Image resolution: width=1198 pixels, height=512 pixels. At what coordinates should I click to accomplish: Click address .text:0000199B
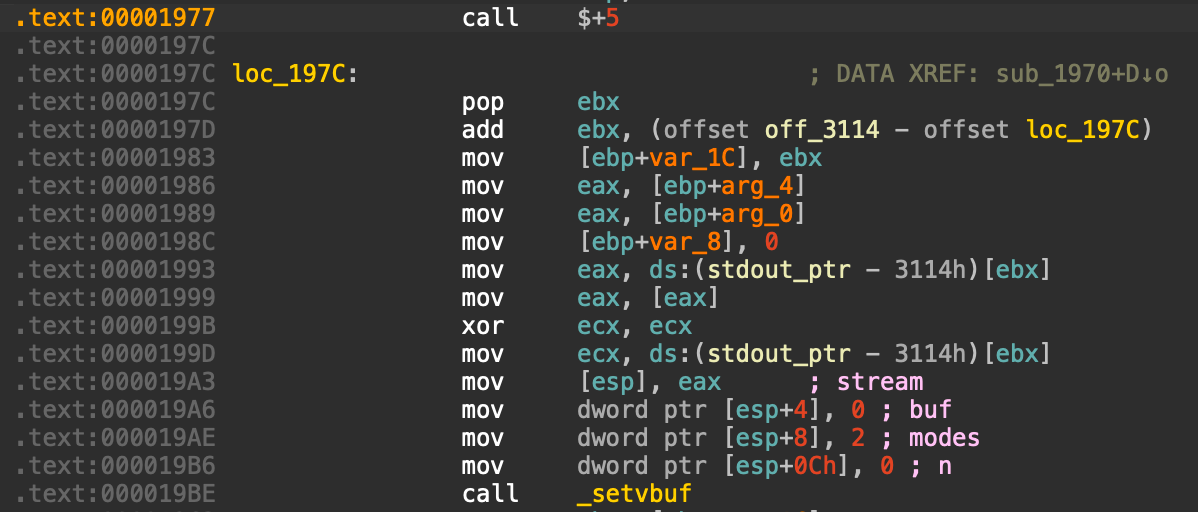tap(115, 326)
